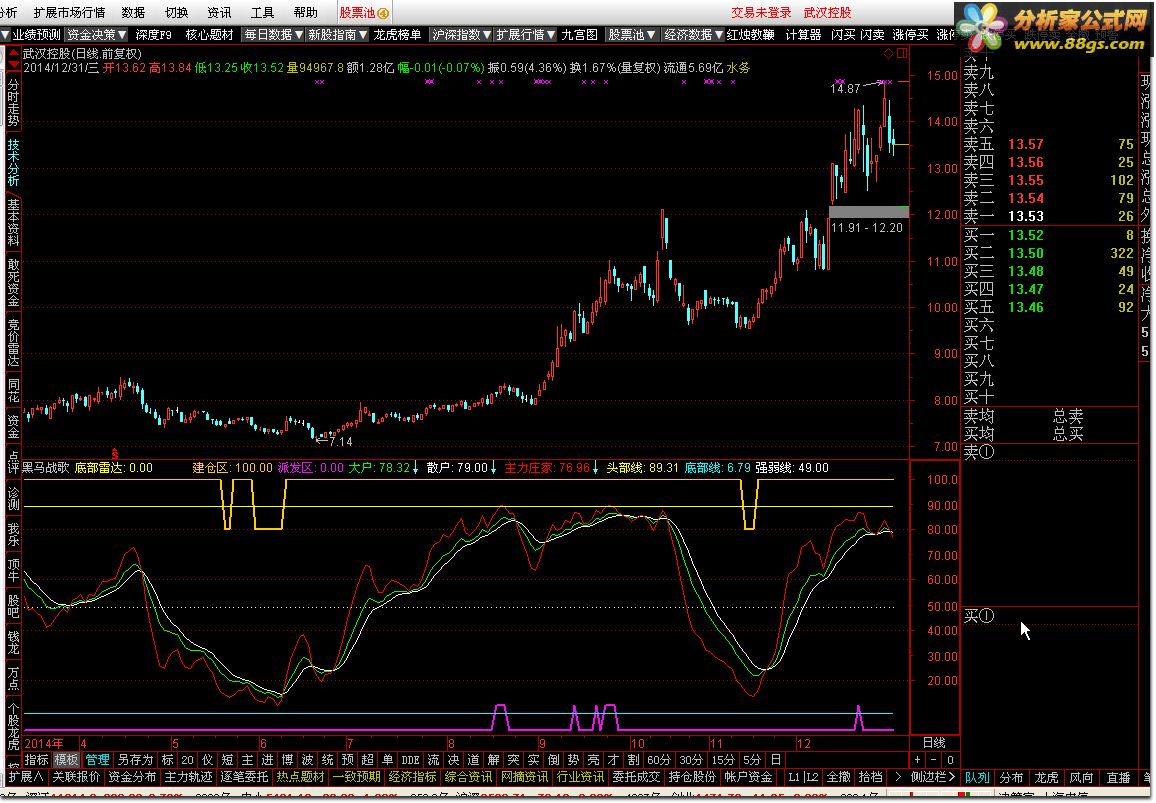
Task: Select the 竞价雷达 sidebar tab
Action: (x=13, y=341)
